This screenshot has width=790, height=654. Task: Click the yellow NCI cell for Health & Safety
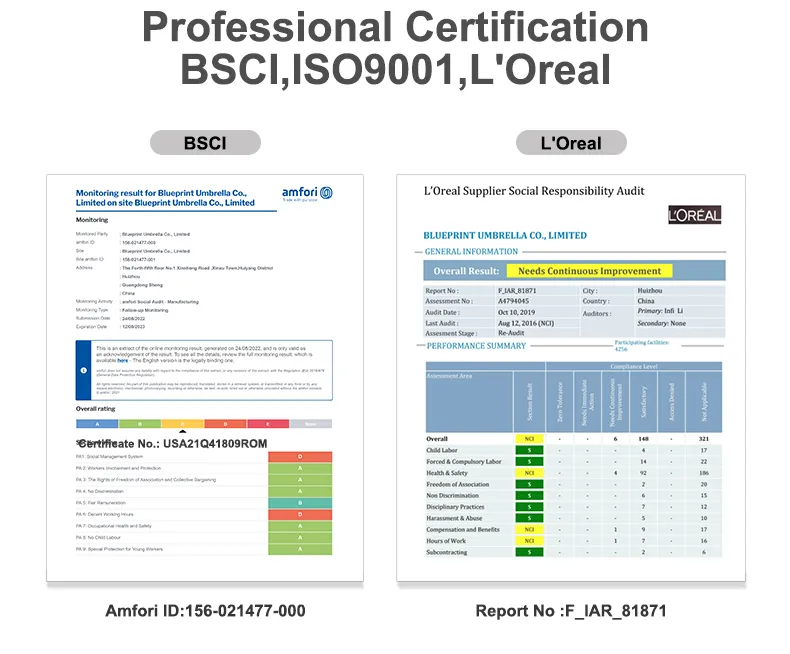pos(529,473)
